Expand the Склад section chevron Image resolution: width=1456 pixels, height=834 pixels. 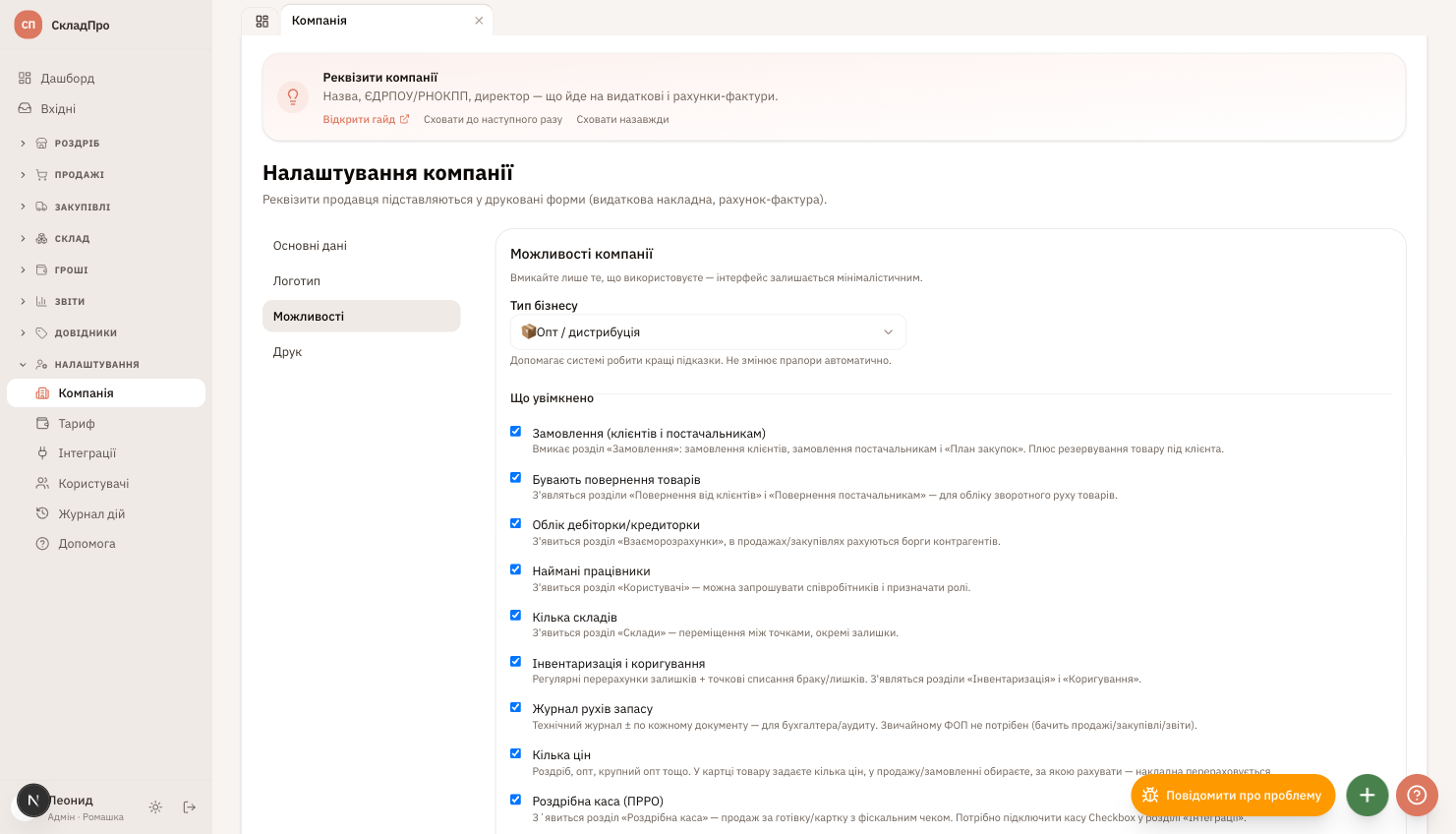pyautogui.click(x=23, y=238)
